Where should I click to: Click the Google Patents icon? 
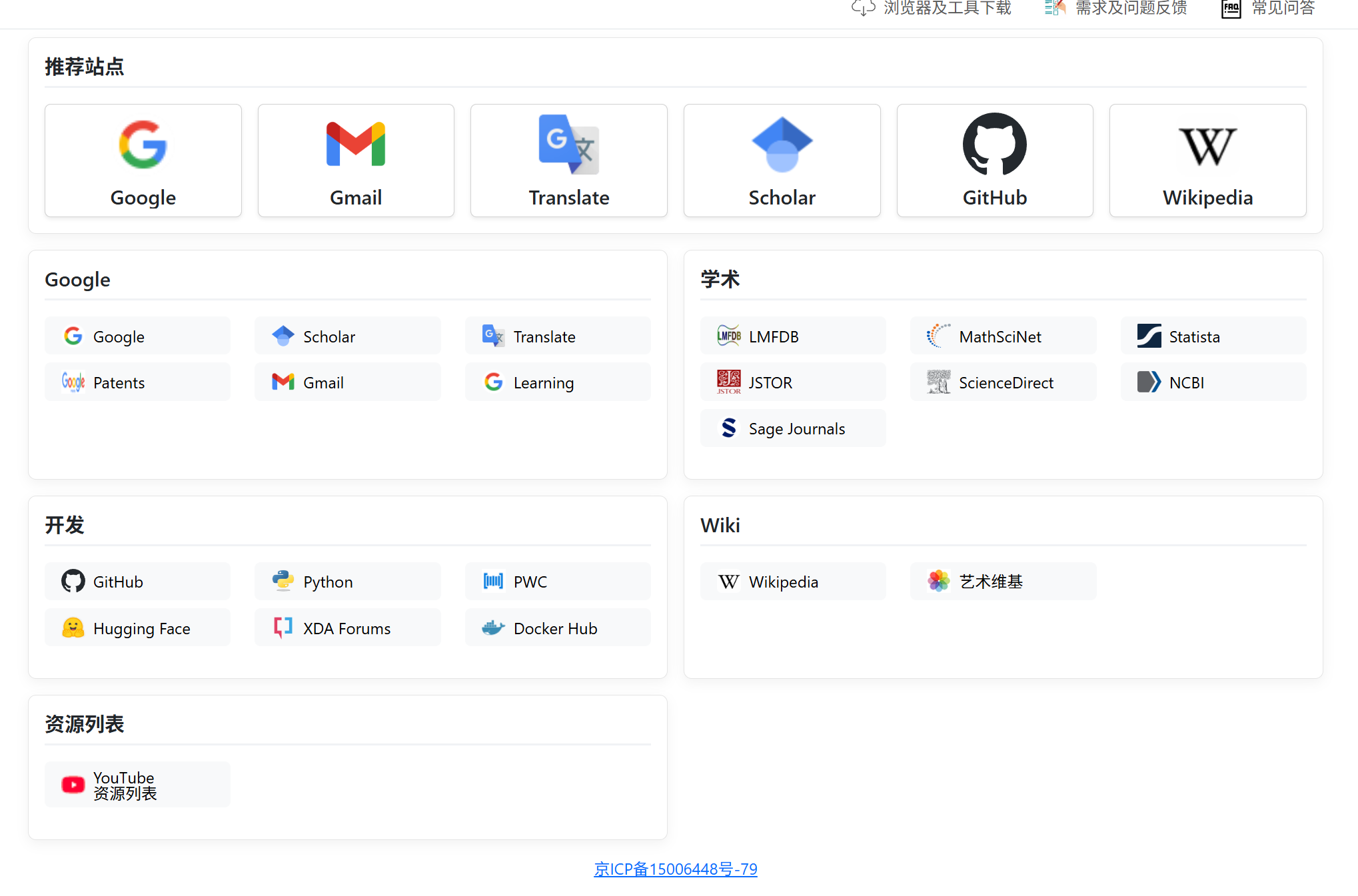[73, 382]
